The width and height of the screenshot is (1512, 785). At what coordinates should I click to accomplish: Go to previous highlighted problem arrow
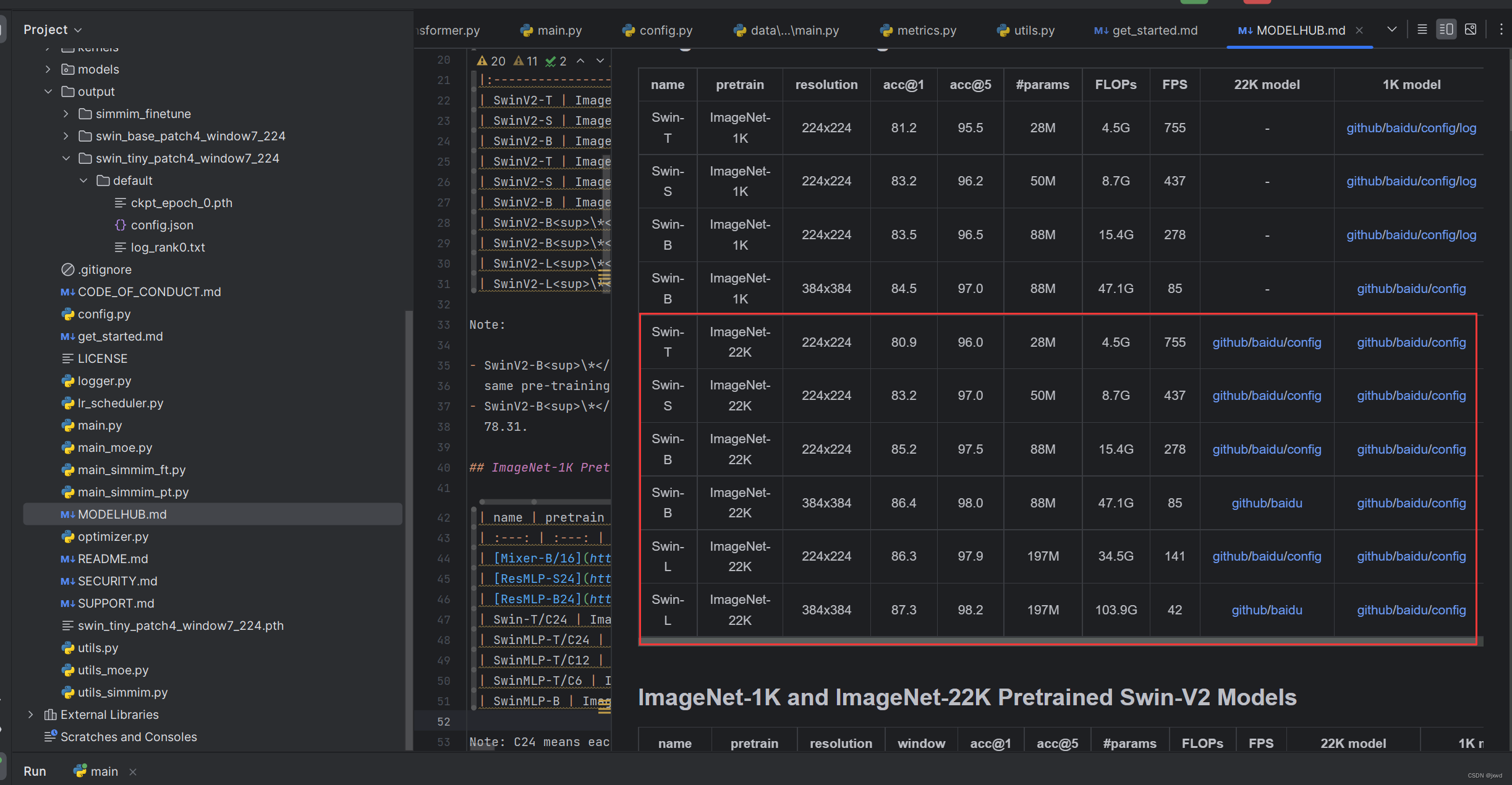(x=580, y=61)
